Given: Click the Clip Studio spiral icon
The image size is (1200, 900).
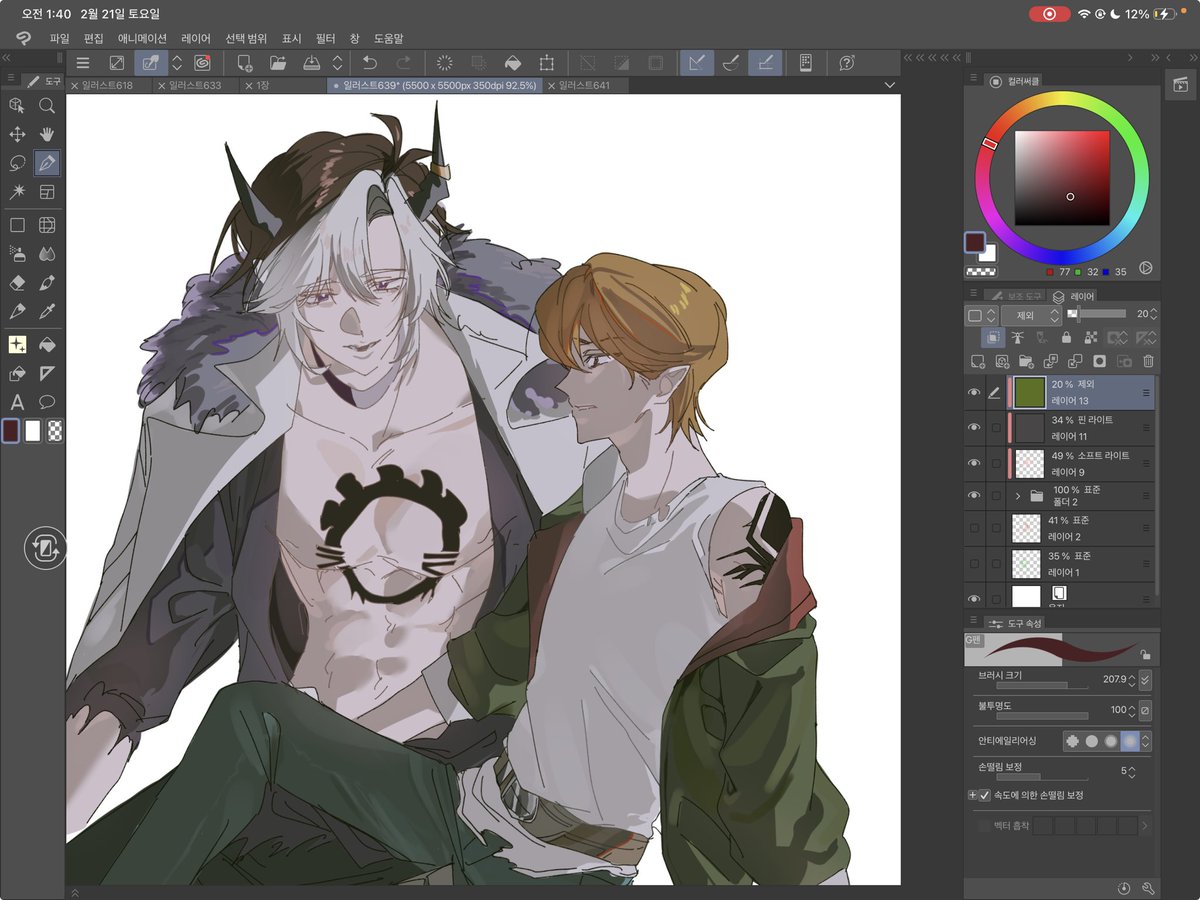Looking at the screenshot, I should (202, 63).
